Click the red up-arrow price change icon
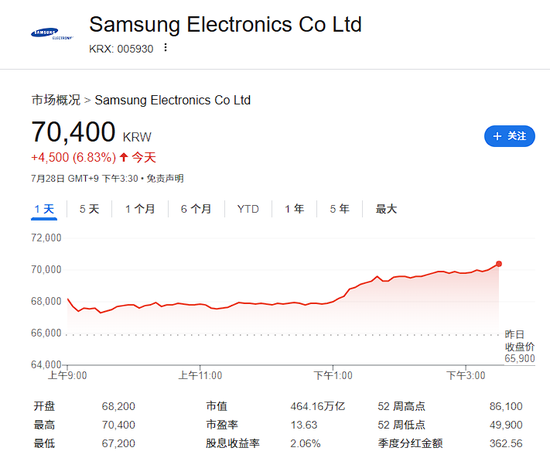The width and height of the screenshot is (550, 458). (123, 157)
